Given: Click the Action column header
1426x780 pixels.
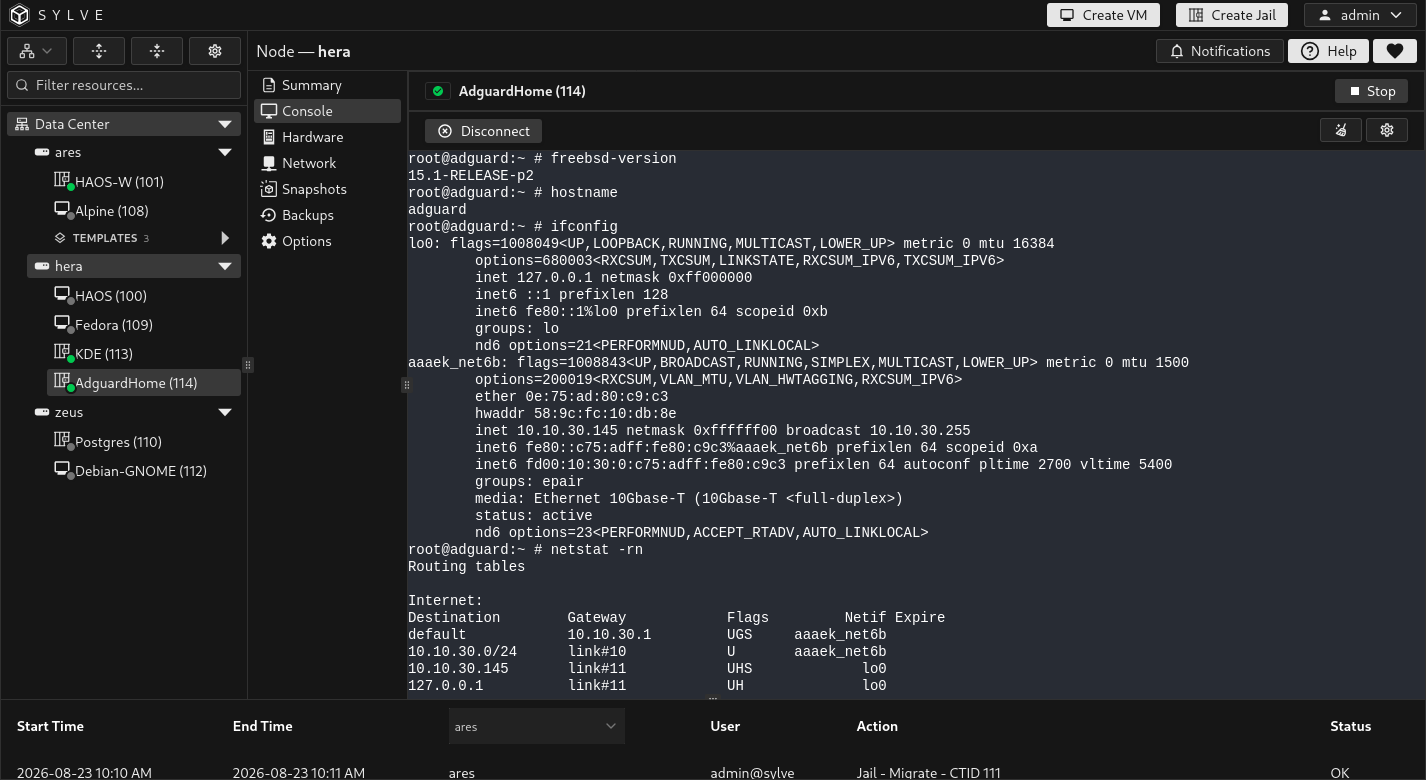Looking at the screenshot, I should [877, 726].
